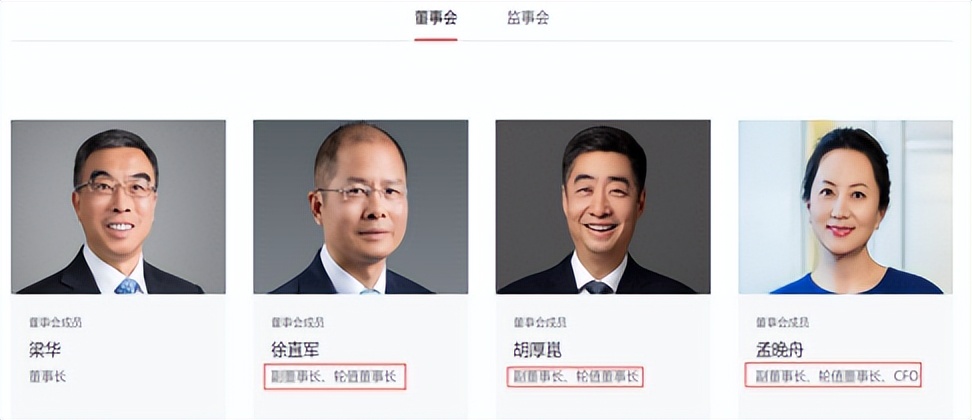
Task: Click 董事会成员 label in 徐直军's card
Action: click(298, 322)
